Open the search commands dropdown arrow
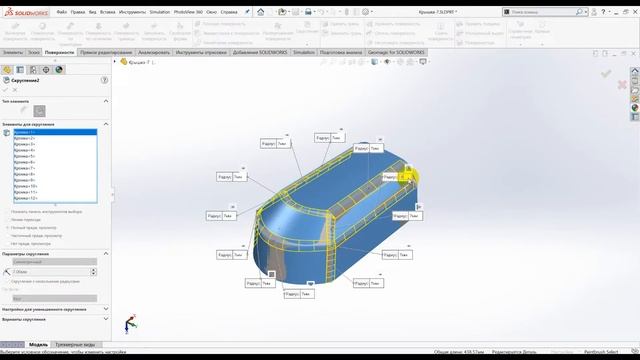Viewport: 640px width, 360px height. pos(586,12)
